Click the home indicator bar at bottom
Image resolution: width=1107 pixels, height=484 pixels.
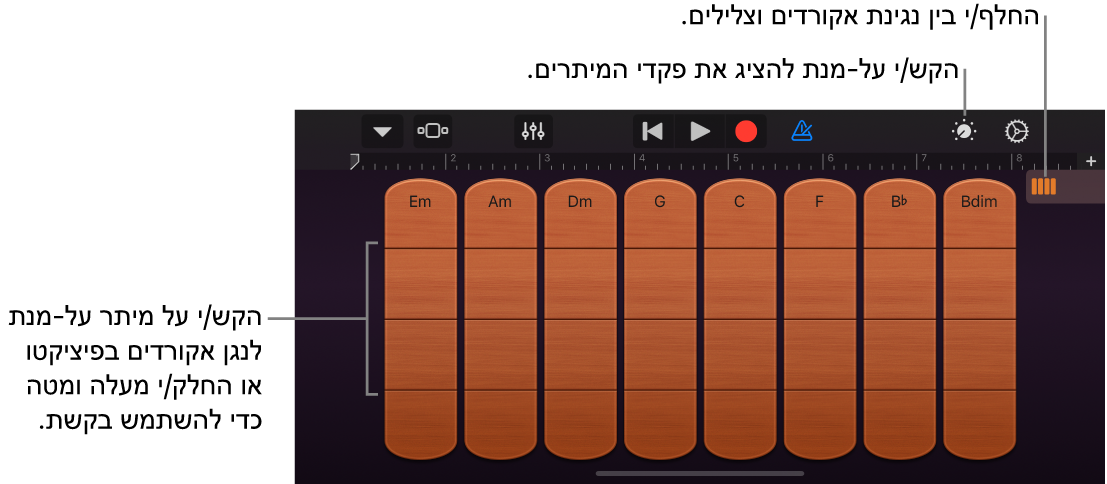click(700, 473)
